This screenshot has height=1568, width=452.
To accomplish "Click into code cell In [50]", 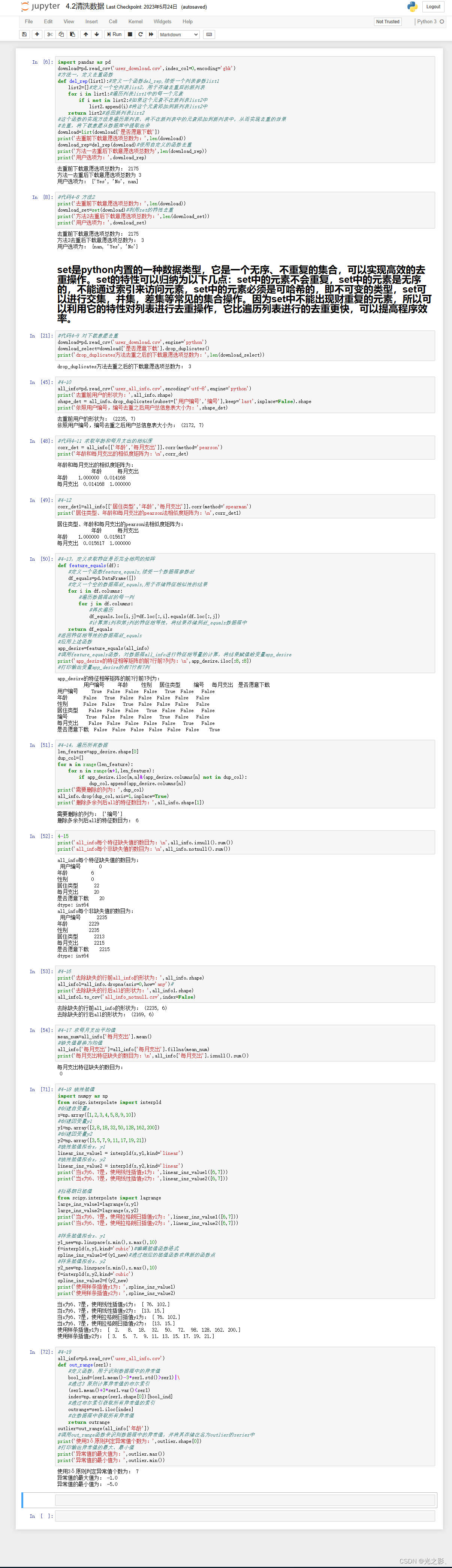I will click(x=245, y=613).
